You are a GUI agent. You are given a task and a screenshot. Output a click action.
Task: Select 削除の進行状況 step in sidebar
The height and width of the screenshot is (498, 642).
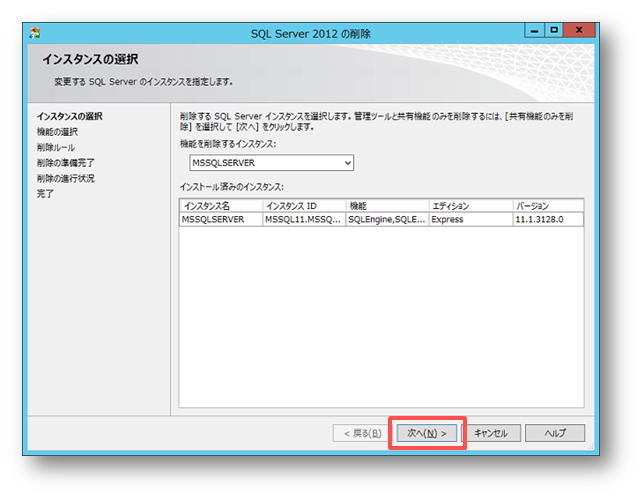point(66,179)
